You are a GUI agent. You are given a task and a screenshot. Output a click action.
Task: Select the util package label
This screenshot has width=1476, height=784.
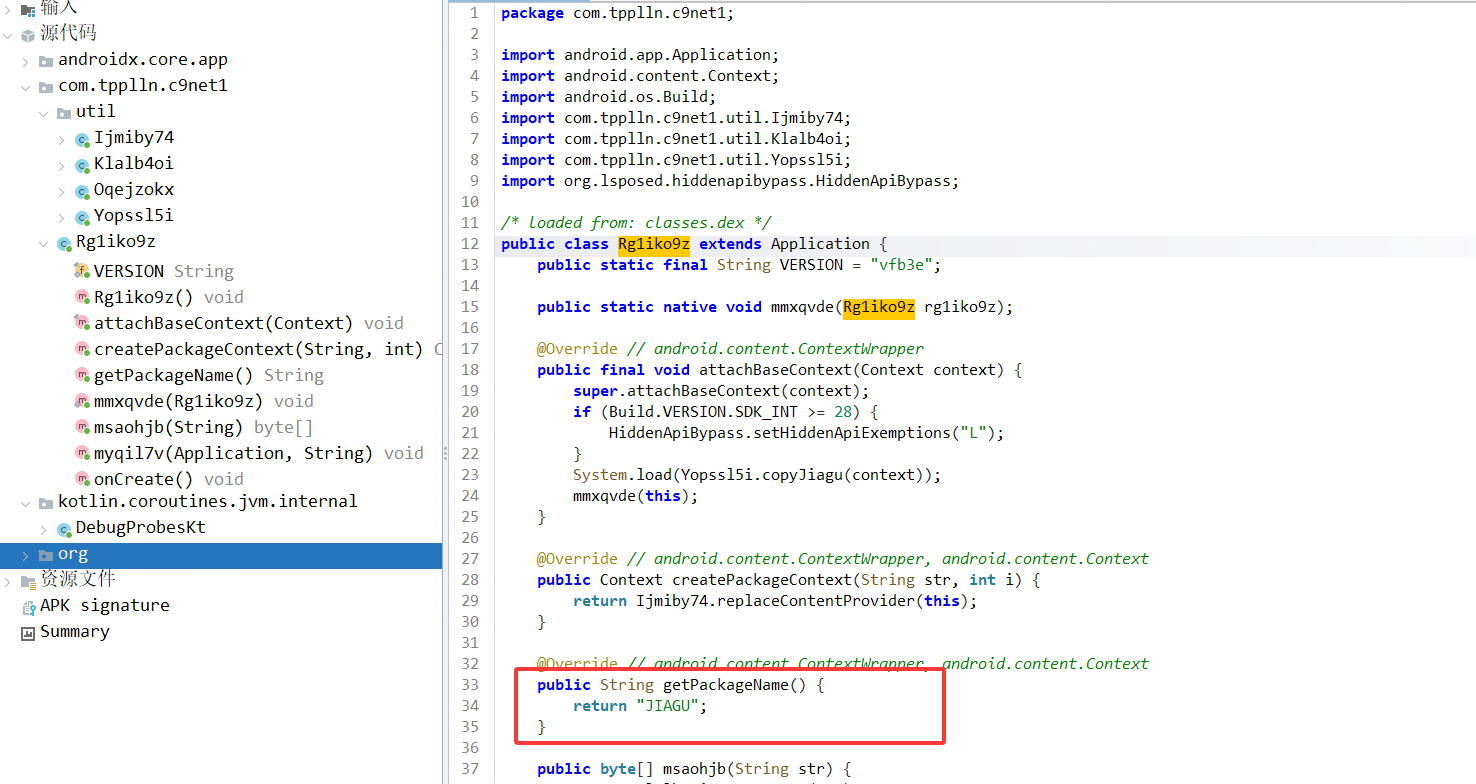(96, 112)
